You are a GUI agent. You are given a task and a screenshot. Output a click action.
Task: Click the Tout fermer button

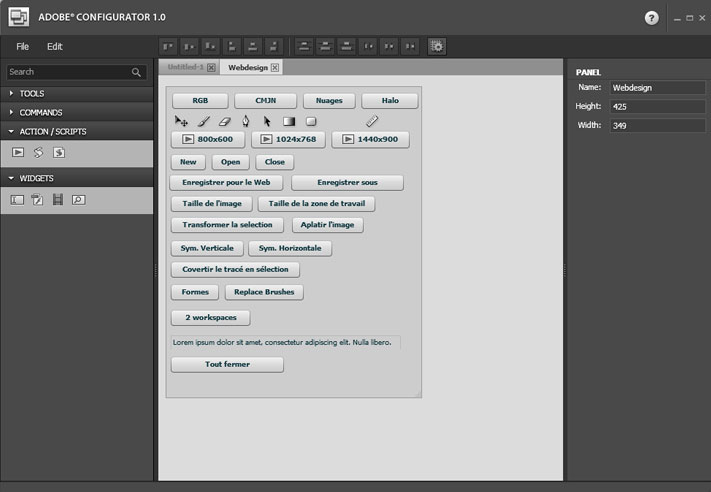tap(227, 364)
